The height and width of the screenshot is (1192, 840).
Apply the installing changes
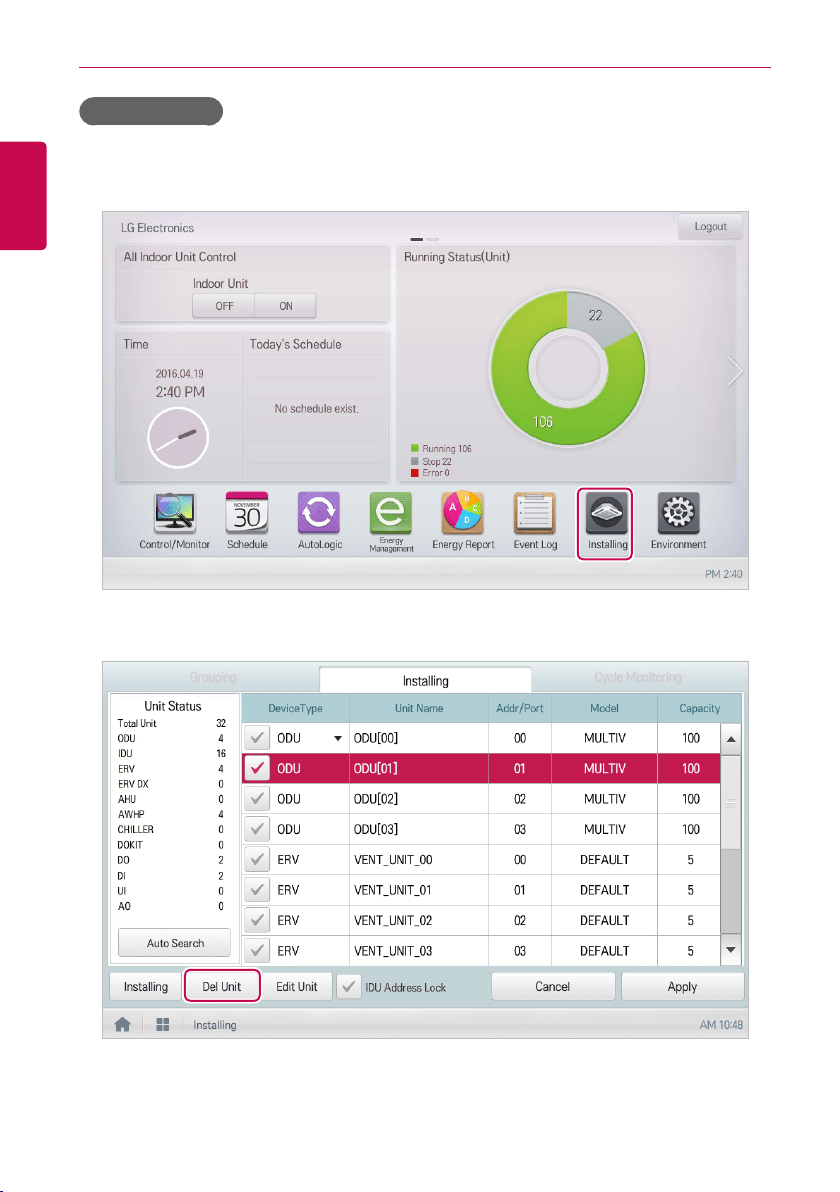[682, 987]
